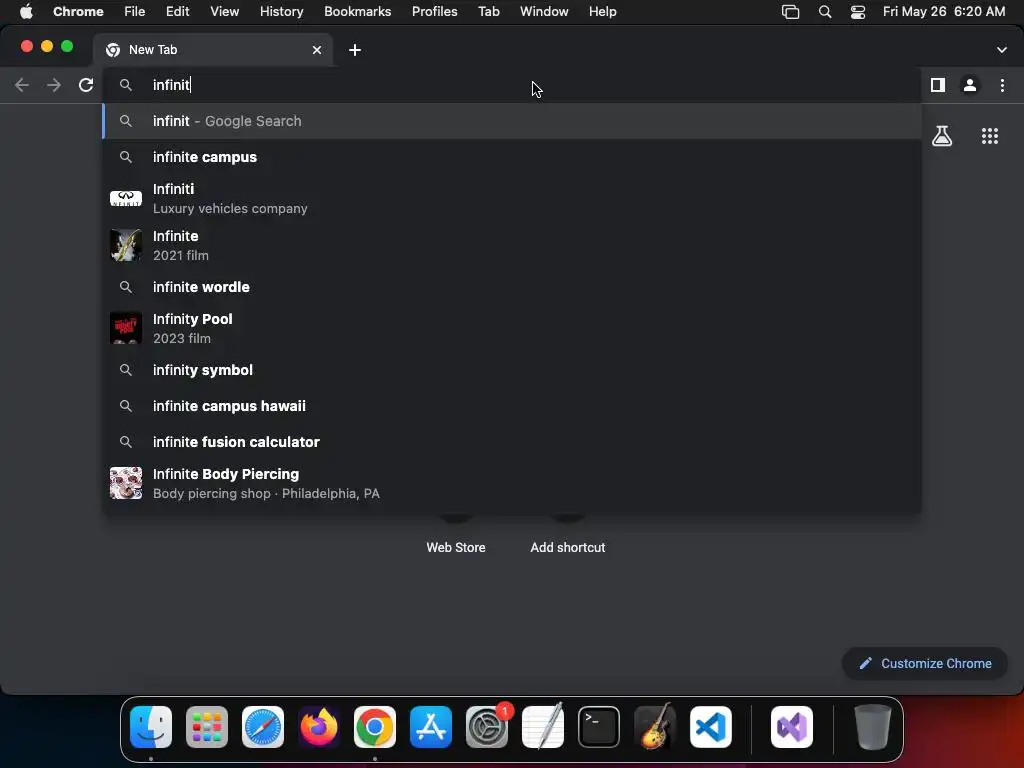Choose 'infinity symbol' suggestion

pyautogui.click(x=512, y=370)
